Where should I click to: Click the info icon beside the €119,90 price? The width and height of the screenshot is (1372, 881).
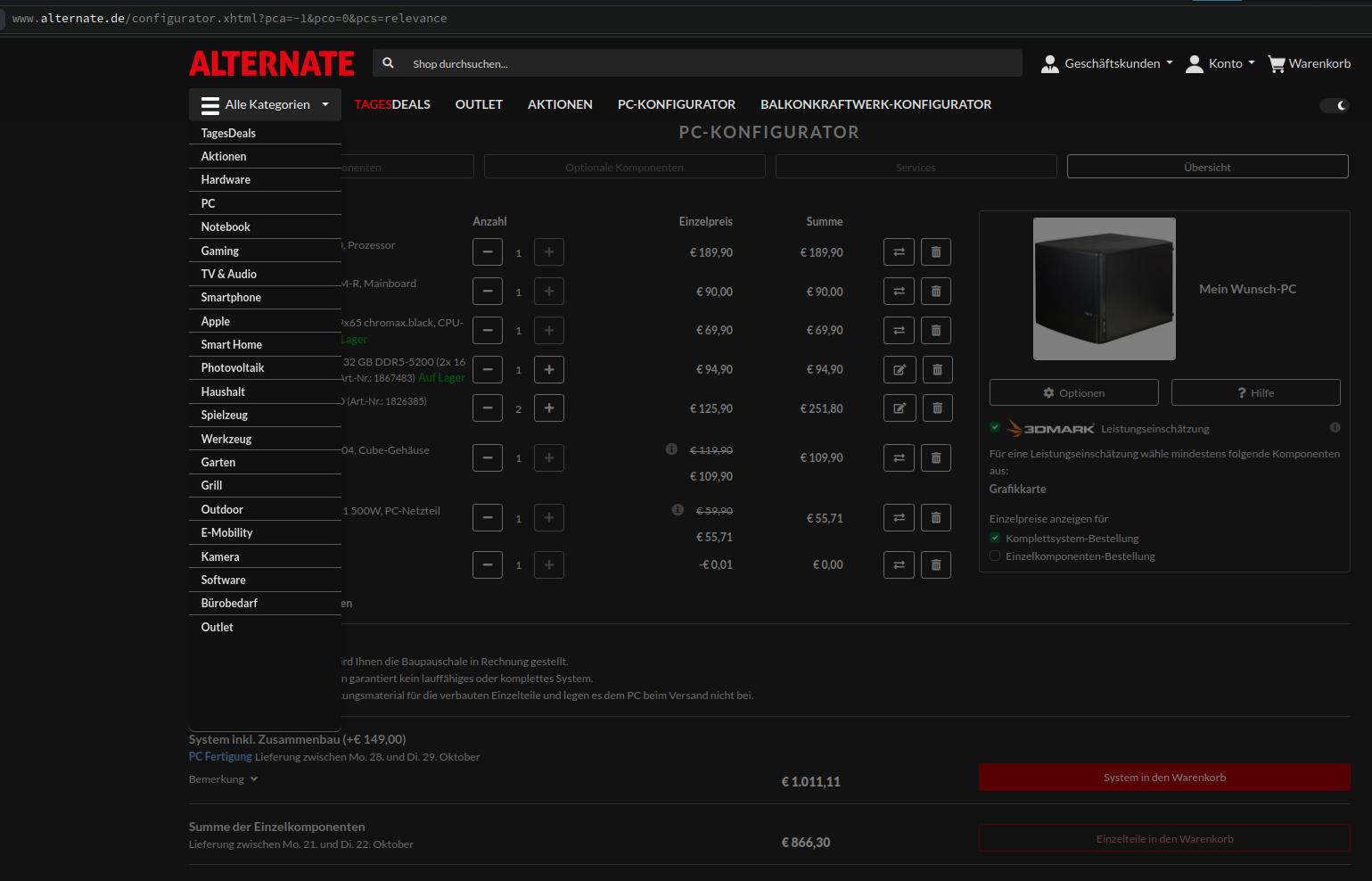pos(671,449)
